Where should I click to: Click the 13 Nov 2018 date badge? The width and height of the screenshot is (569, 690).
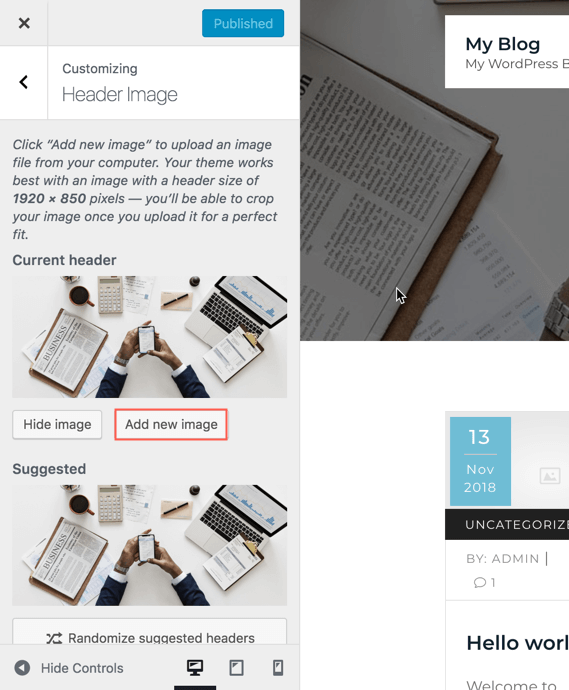pos(480,461)
